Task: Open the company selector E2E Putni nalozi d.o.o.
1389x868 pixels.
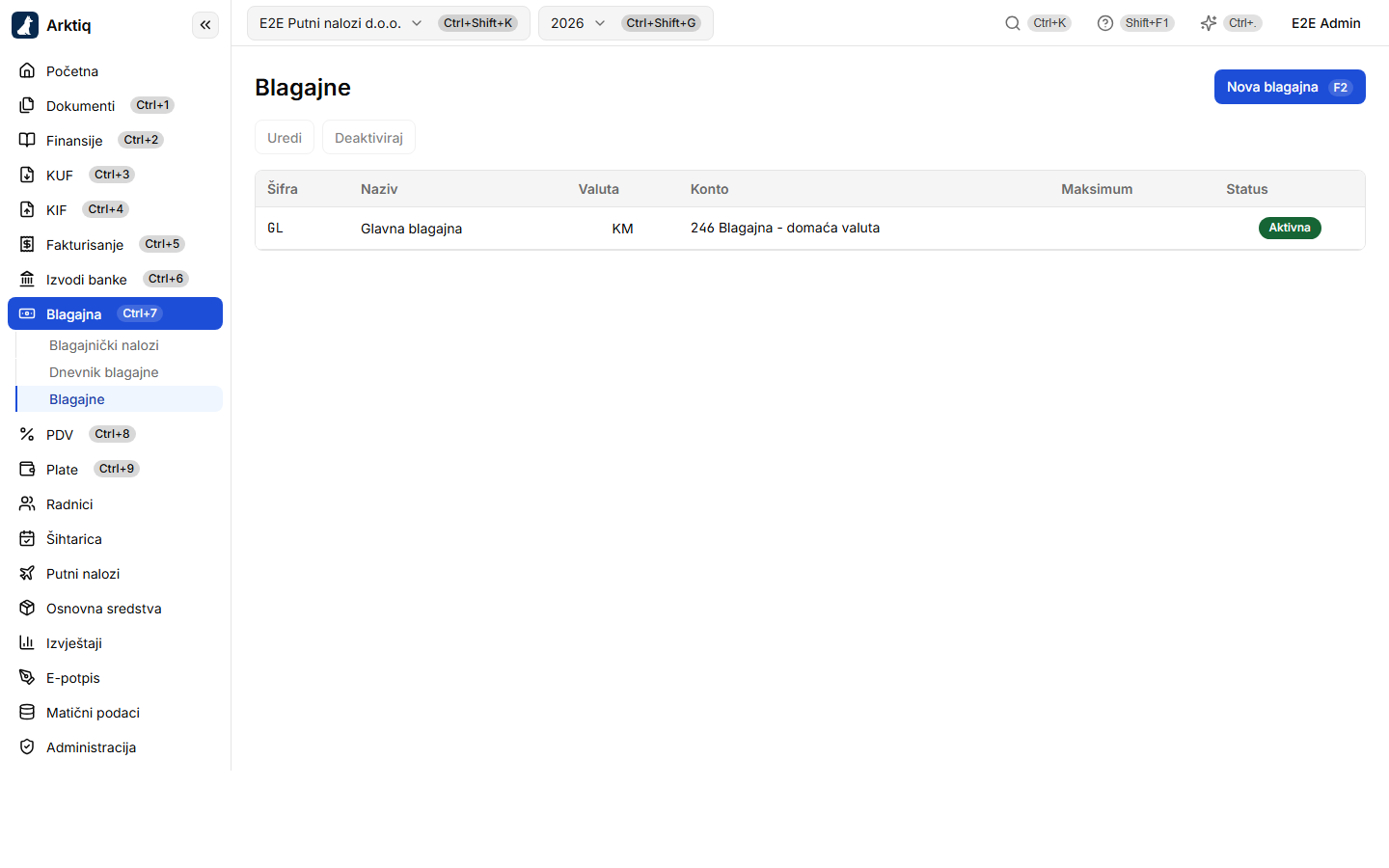Action: [389, 23]
